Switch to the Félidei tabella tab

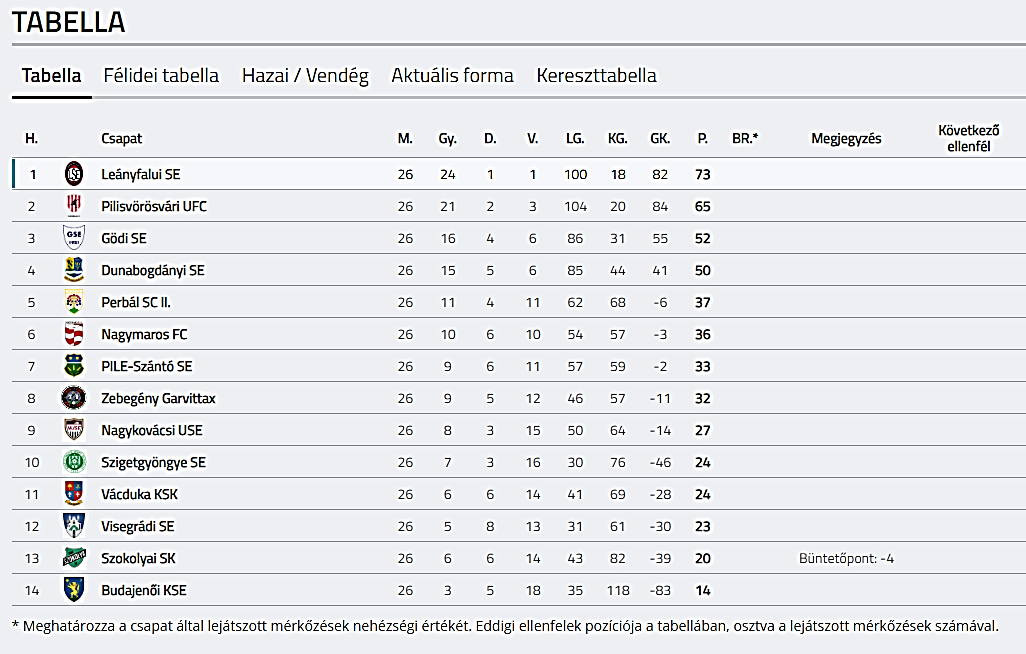pos(161,76)
